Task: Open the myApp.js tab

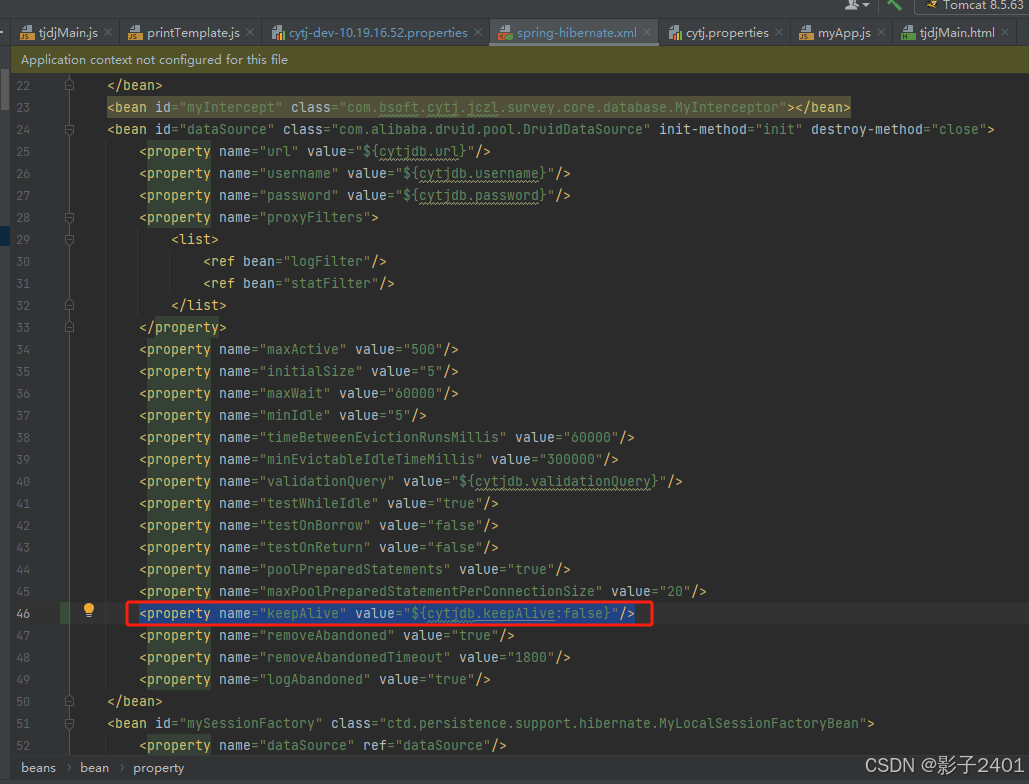Action: click(x=844, y=33)
